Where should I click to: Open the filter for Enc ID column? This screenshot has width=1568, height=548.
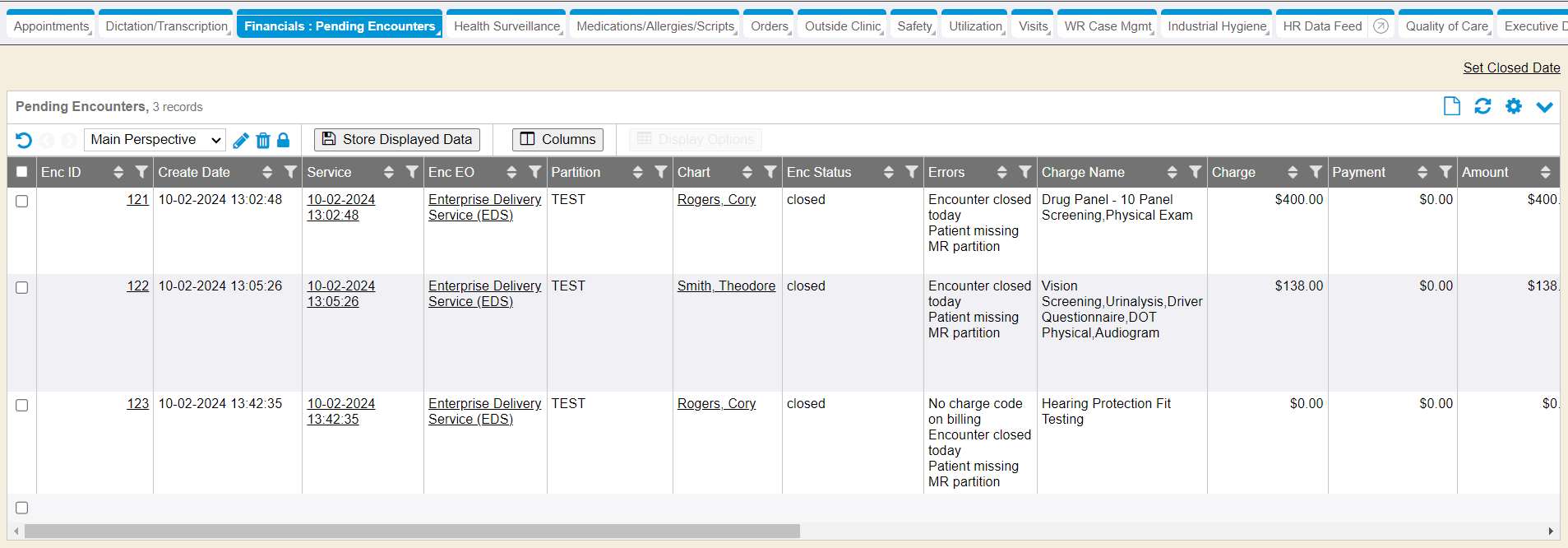pos(141,172)
